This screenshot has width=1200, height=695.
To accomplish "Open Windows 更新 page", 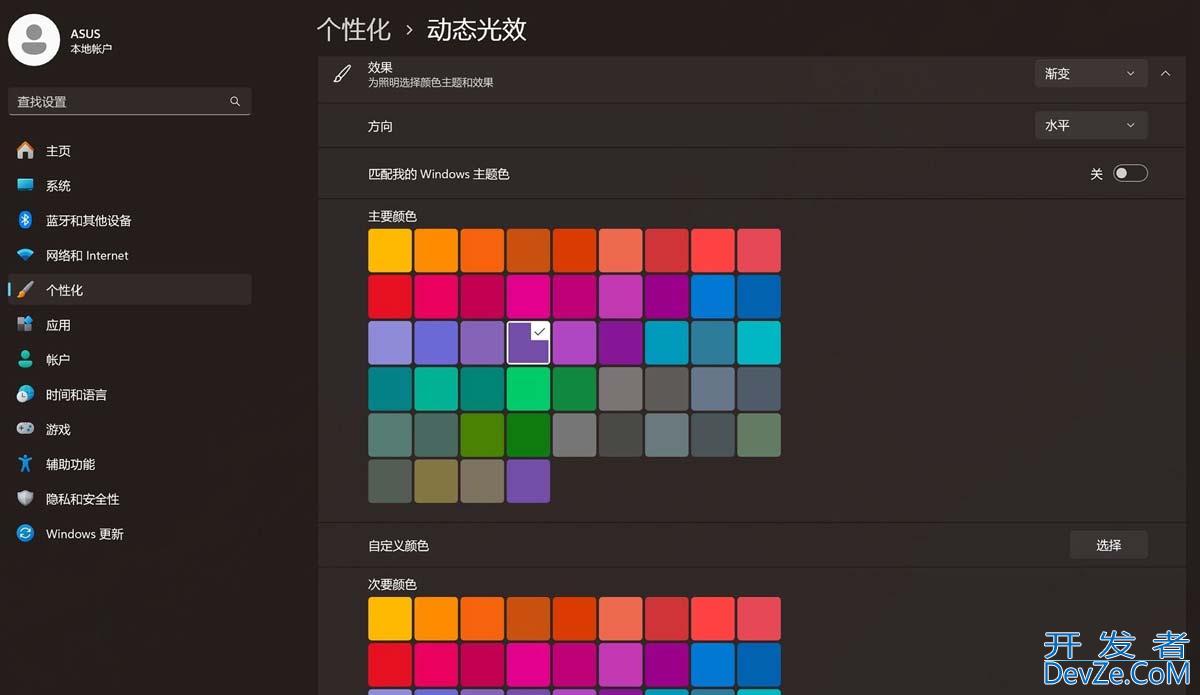I will 129,533.
